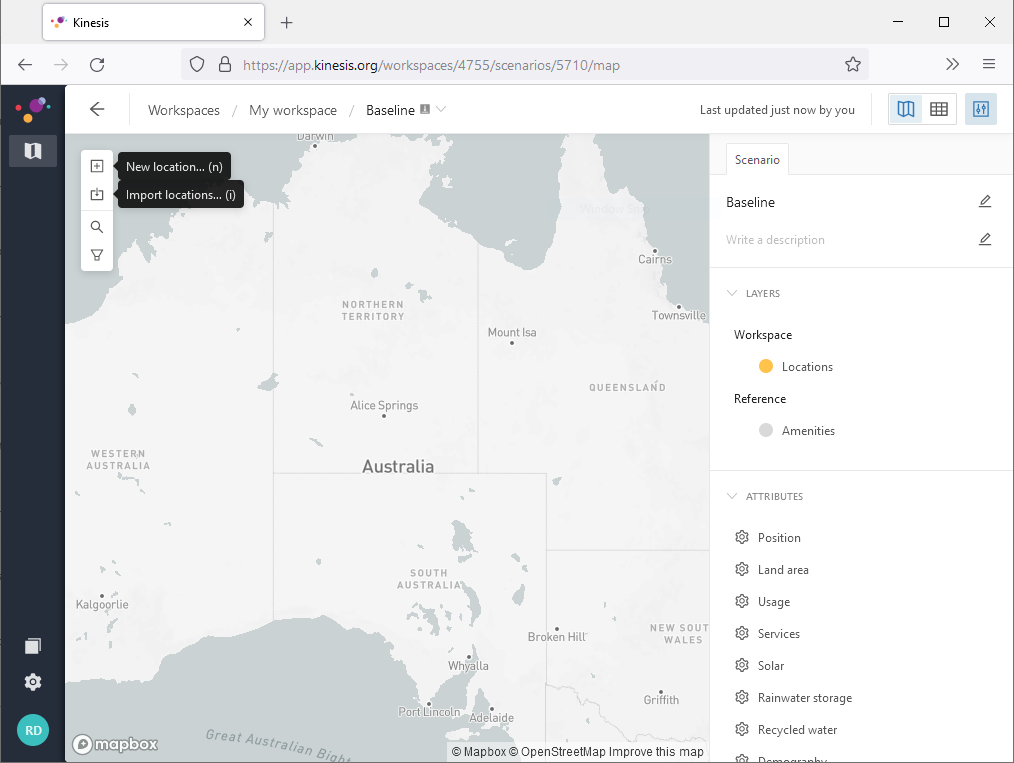Click the browser back arrow

[25, 65]
